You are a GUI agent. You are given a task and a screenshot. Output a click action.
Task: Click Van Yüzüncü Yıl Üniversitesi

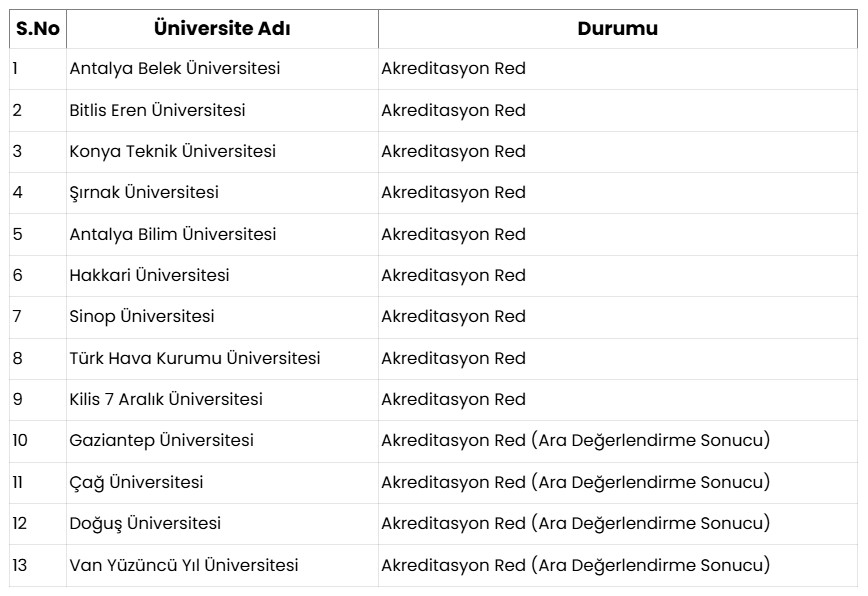(184, 565)
